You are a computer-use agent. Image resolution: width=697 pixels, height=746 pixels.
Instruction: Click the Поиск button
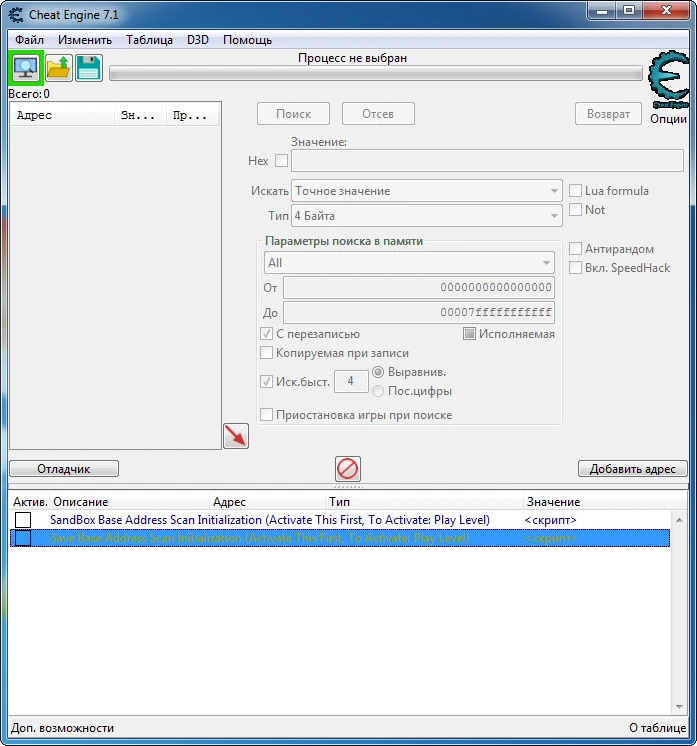click(294, 114)
